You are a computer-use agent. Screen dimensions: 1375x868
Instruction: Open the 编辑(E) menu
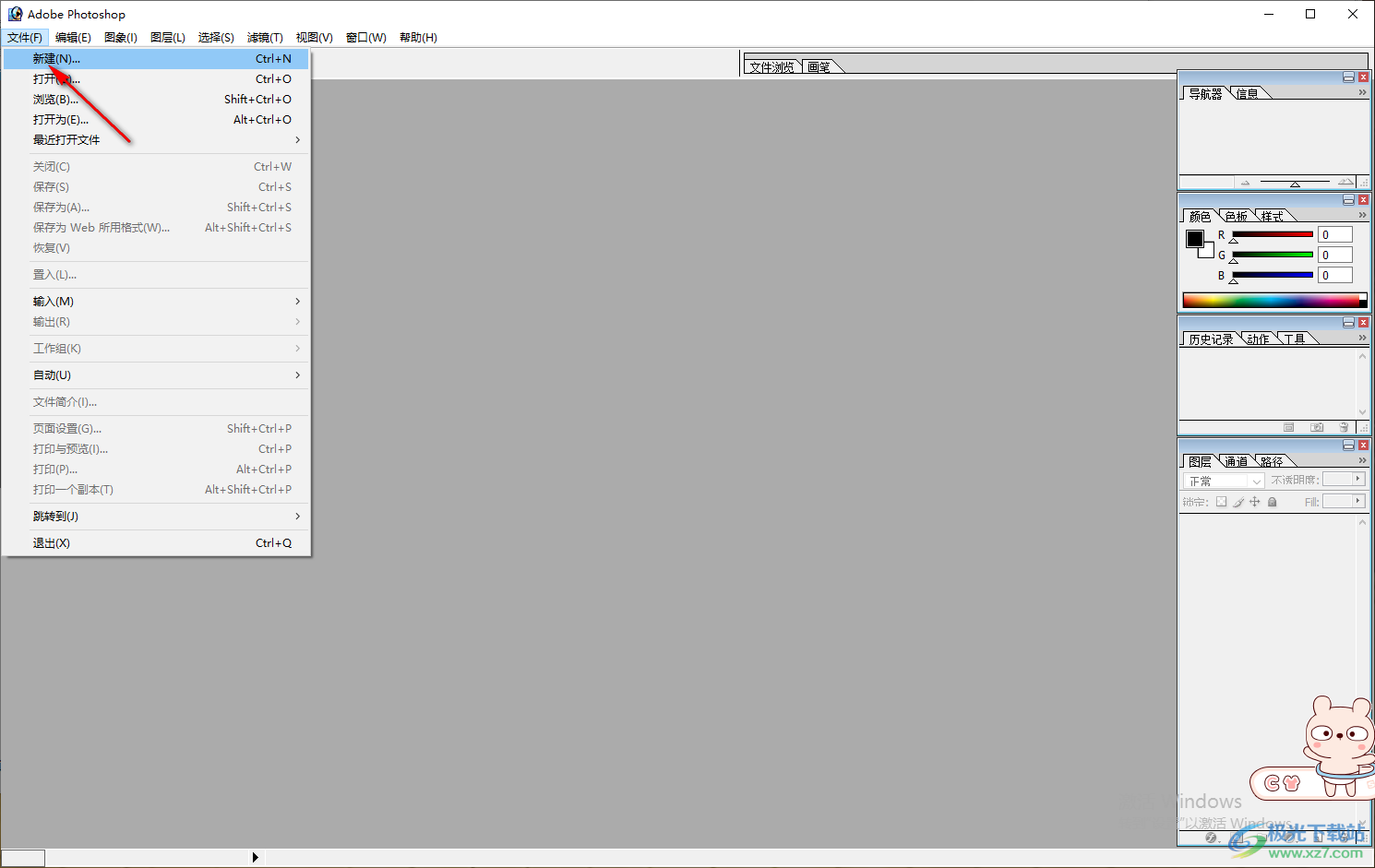pos(73,38)
